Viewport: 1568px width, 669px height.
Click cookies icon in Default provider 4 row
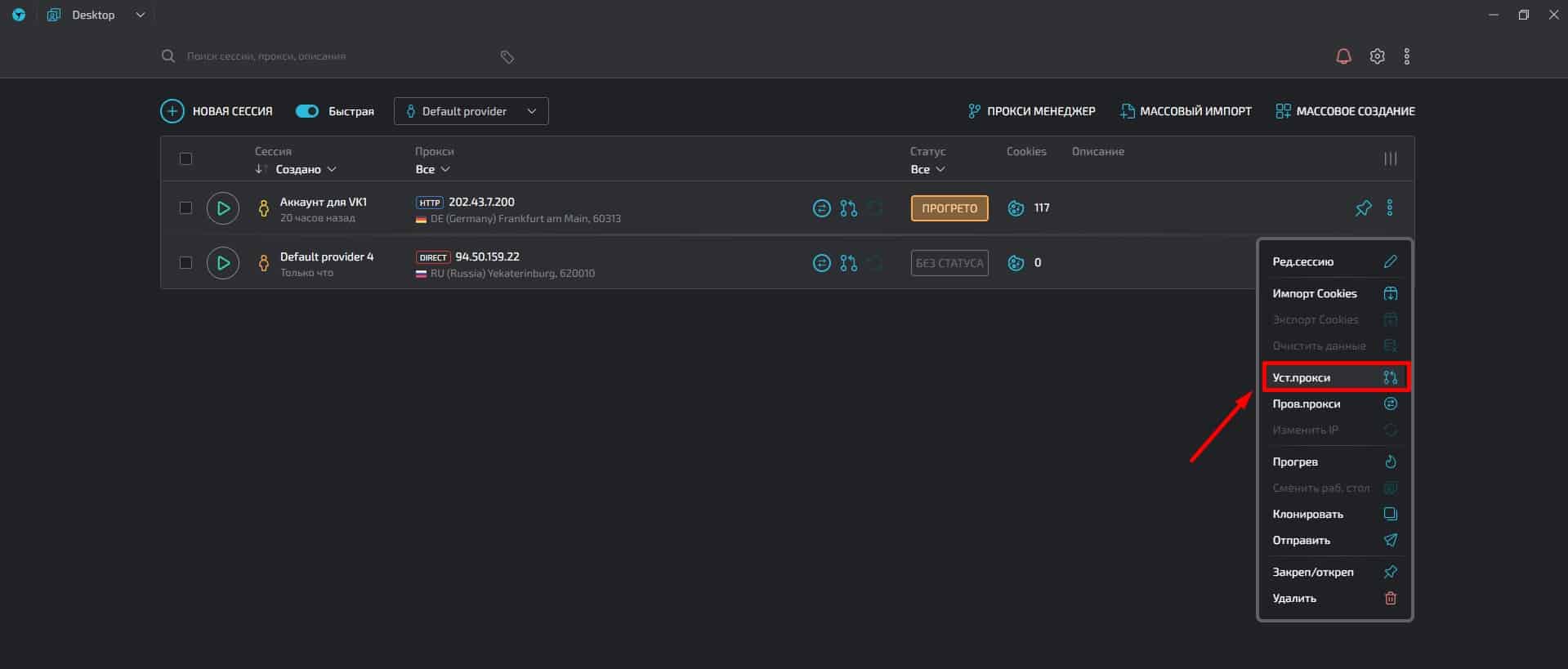click(1016, 263)
